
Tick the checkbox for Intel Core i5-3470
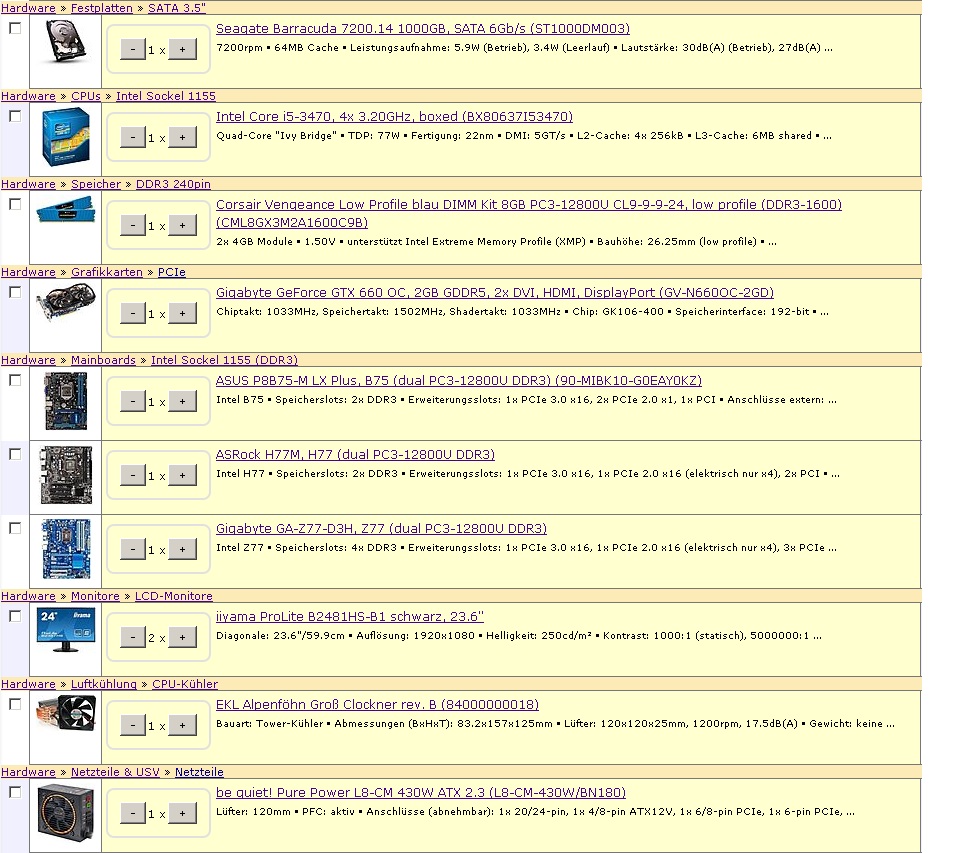15,116
